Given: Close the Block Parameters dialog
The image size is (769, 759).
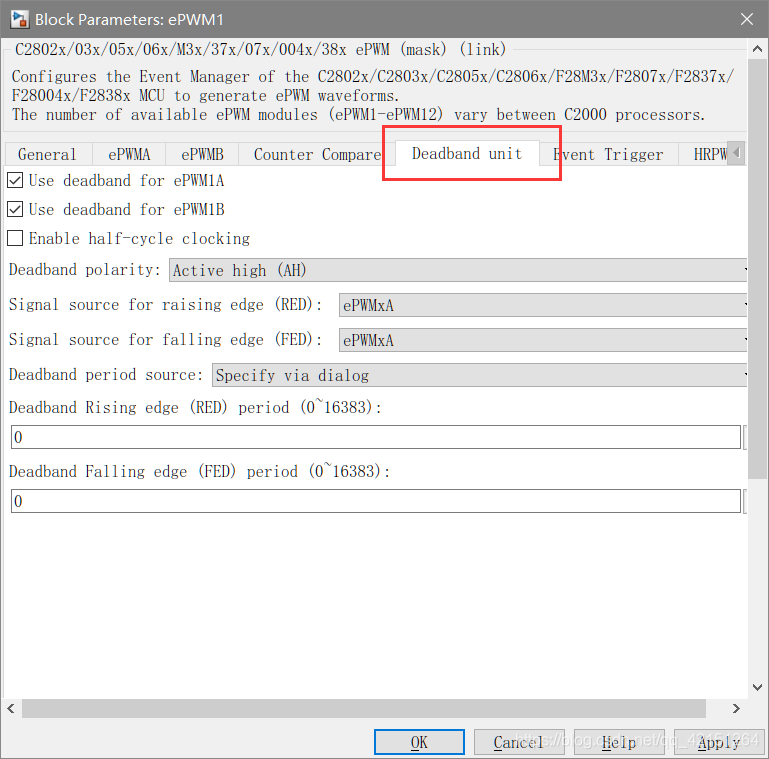Looking at the screenshot, I should click(746, 19).
